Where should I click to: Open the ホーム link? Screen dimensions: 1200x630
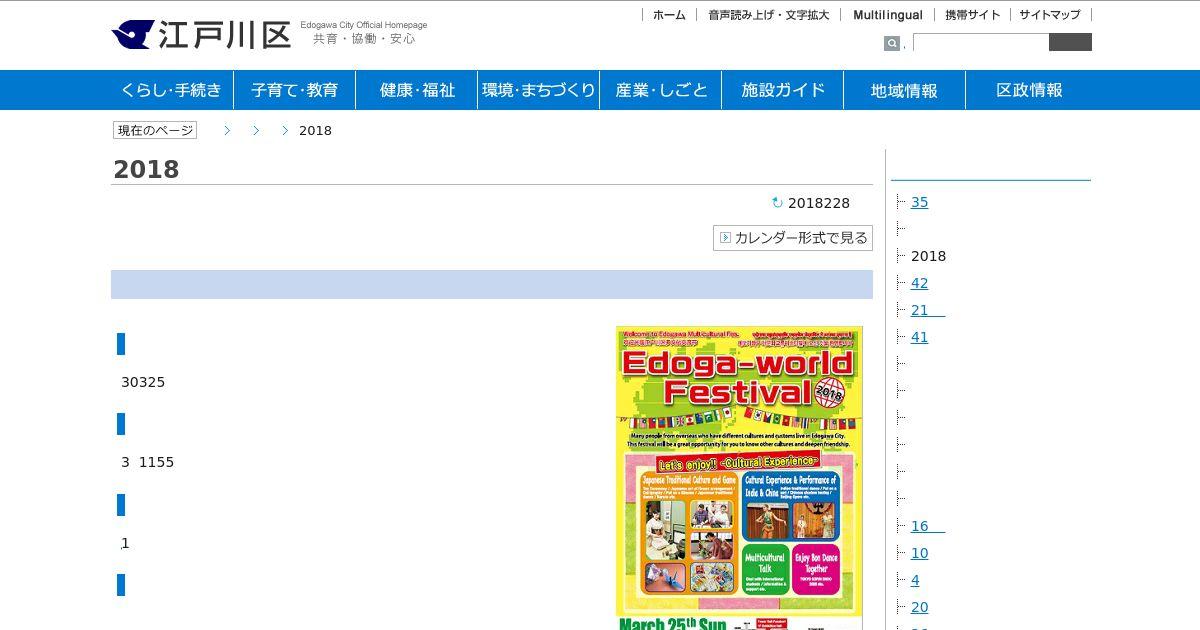tap(669, 15)
